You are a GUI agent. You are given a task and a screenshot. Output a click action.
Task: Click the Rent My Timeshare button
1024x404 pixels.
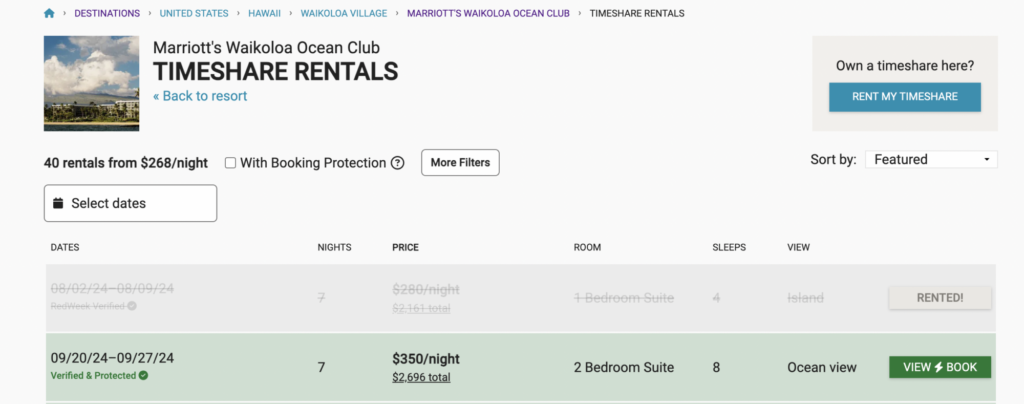(x=904, y=97)
